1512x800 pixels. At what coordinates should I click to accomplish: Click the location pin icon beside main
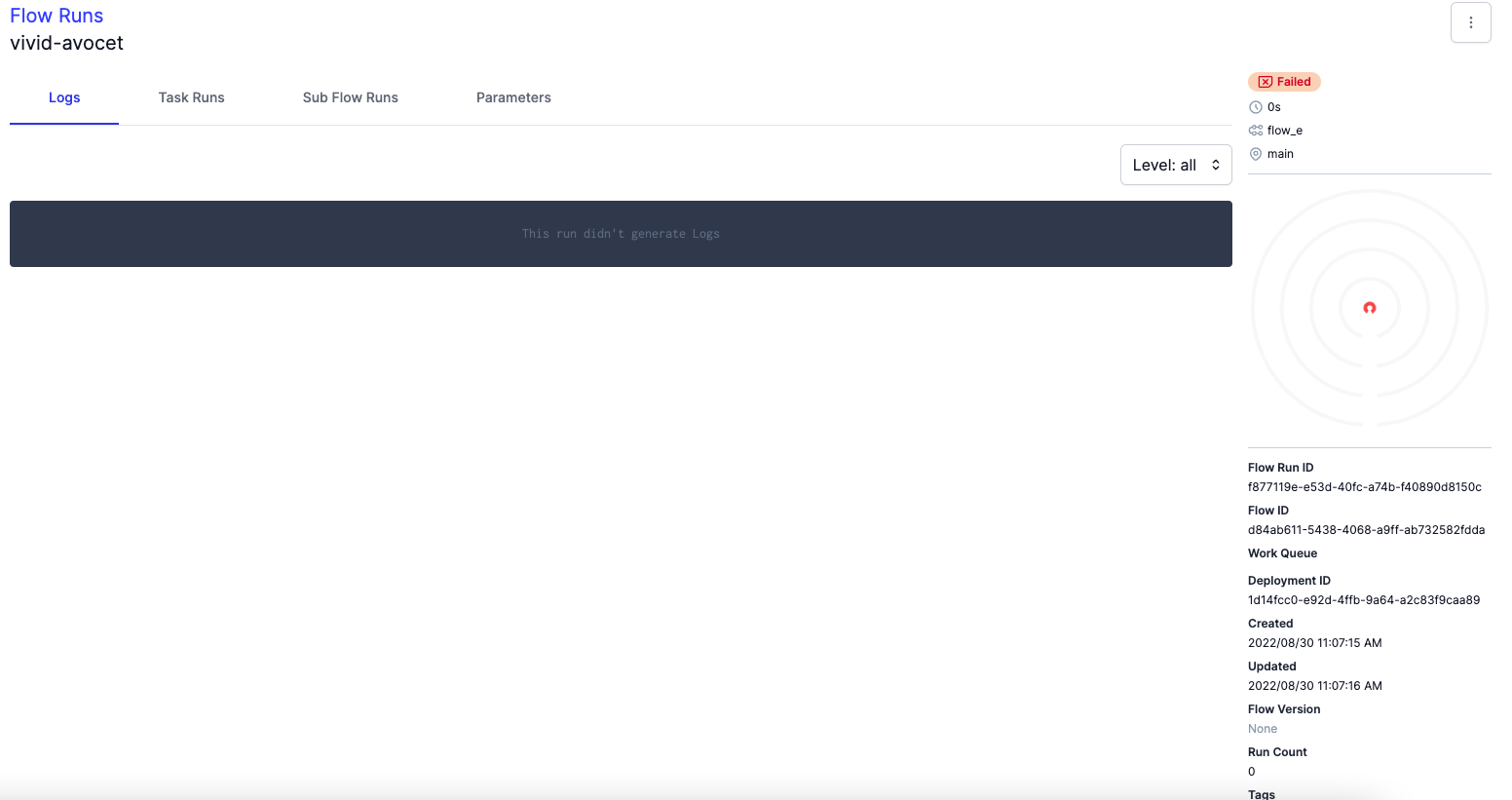click(1256, 153)
